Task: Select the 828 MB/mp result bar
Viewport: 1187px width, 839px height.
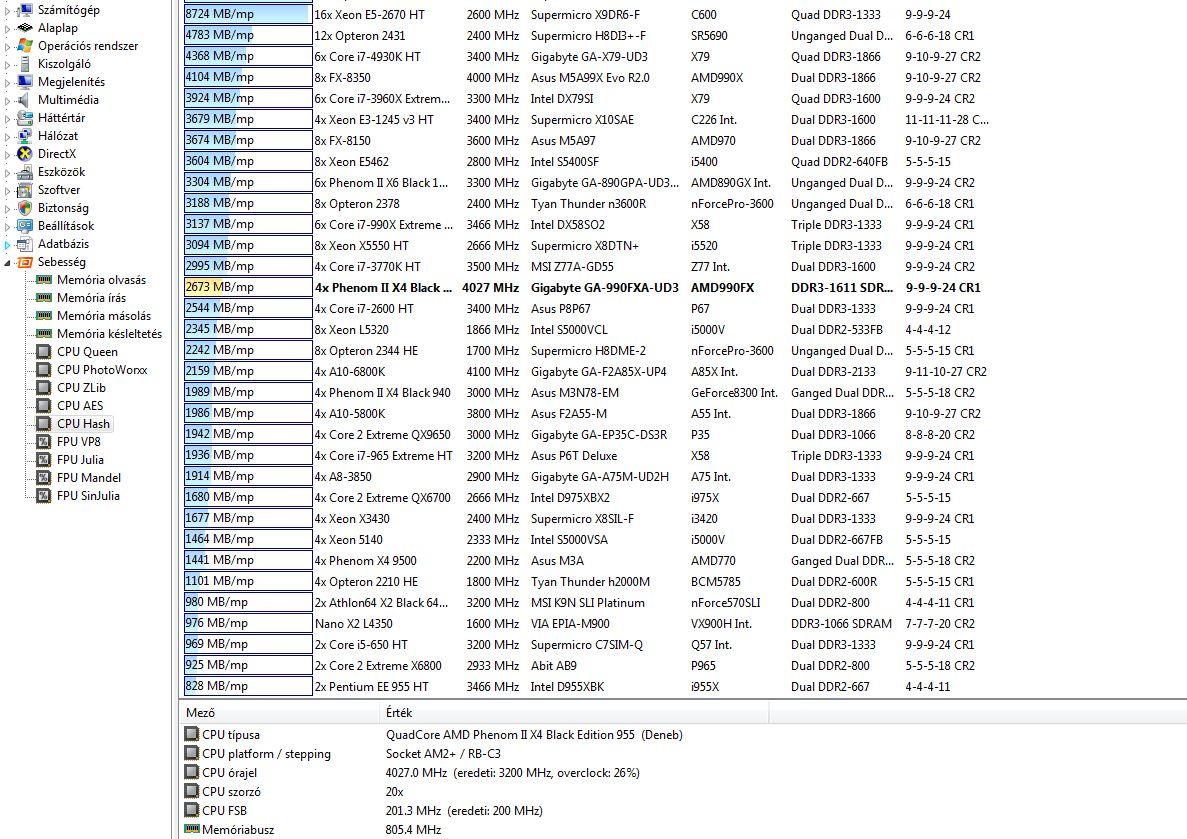Action: click(248, 686)
